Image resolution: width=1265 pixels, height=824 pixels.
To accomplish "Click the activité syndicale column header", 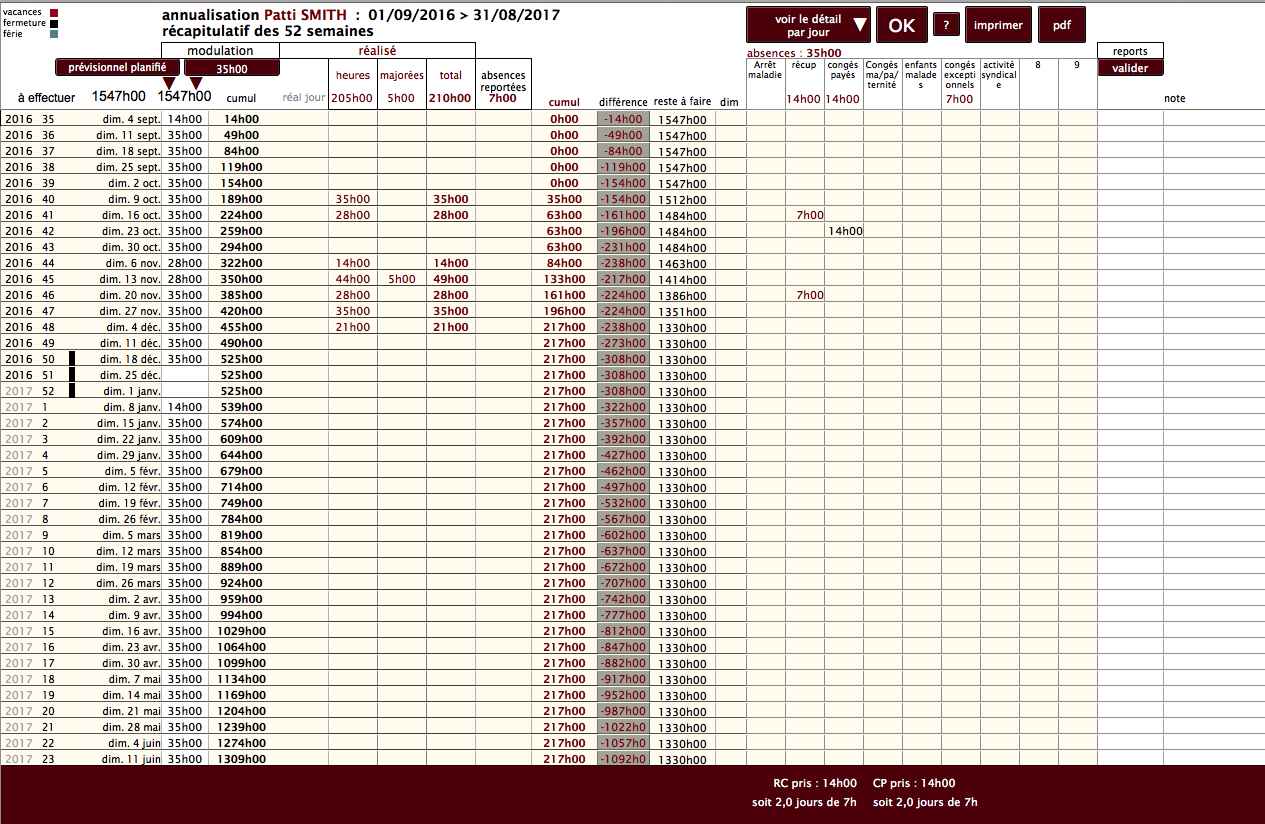I will (x=999, y=75).
